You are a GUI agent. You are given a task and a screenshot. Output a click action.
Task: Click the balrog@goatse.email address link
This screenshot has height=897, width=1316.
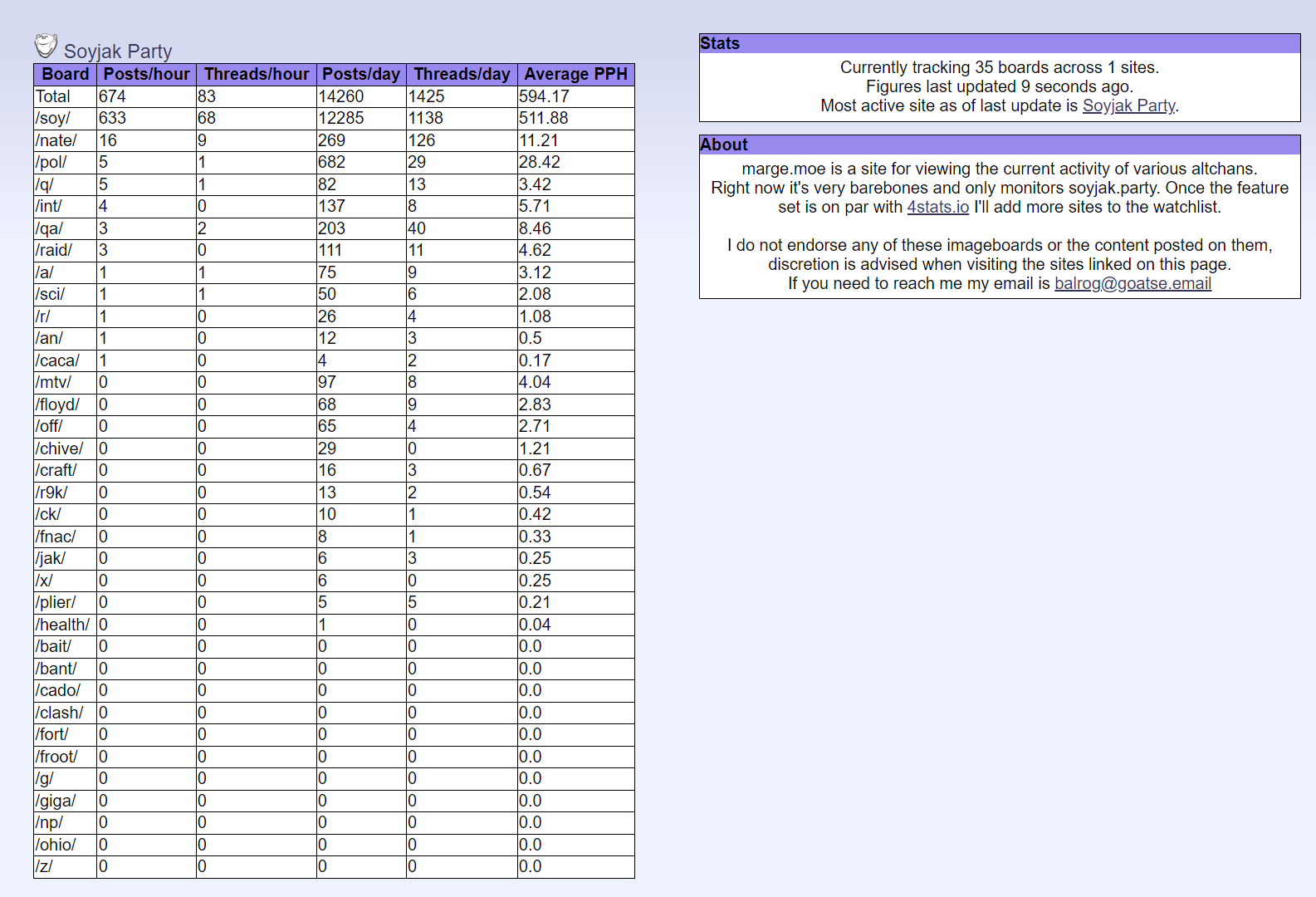tap(1132, 283)
